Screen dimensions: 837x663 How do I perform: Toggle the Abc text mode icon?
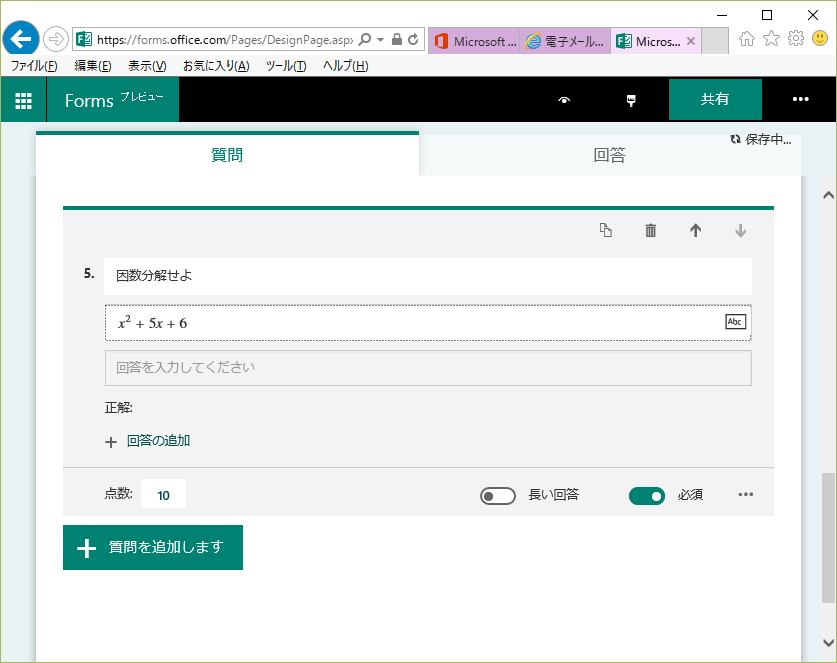click(x=736, y=321)
